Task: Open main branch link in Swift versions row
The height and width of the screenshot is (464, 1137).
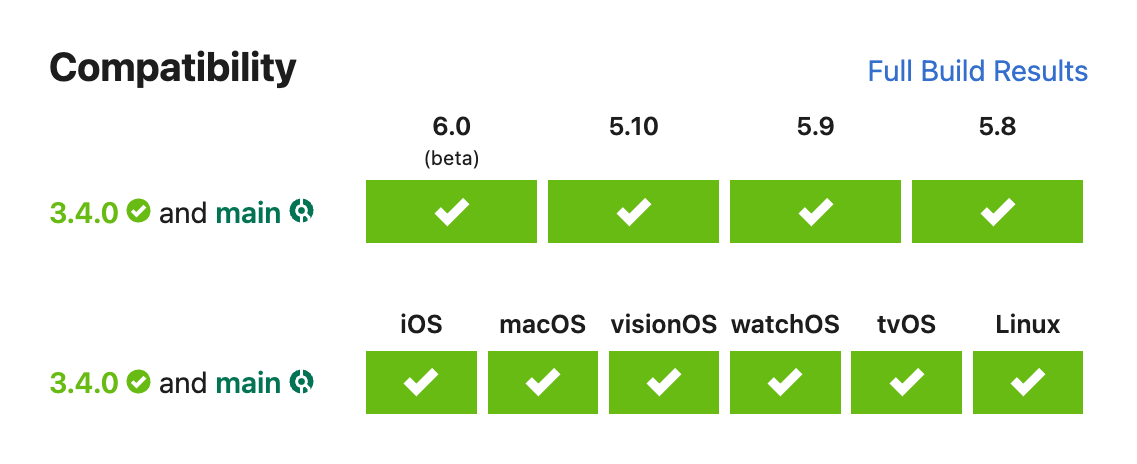Action: click(x=248, y=213)
